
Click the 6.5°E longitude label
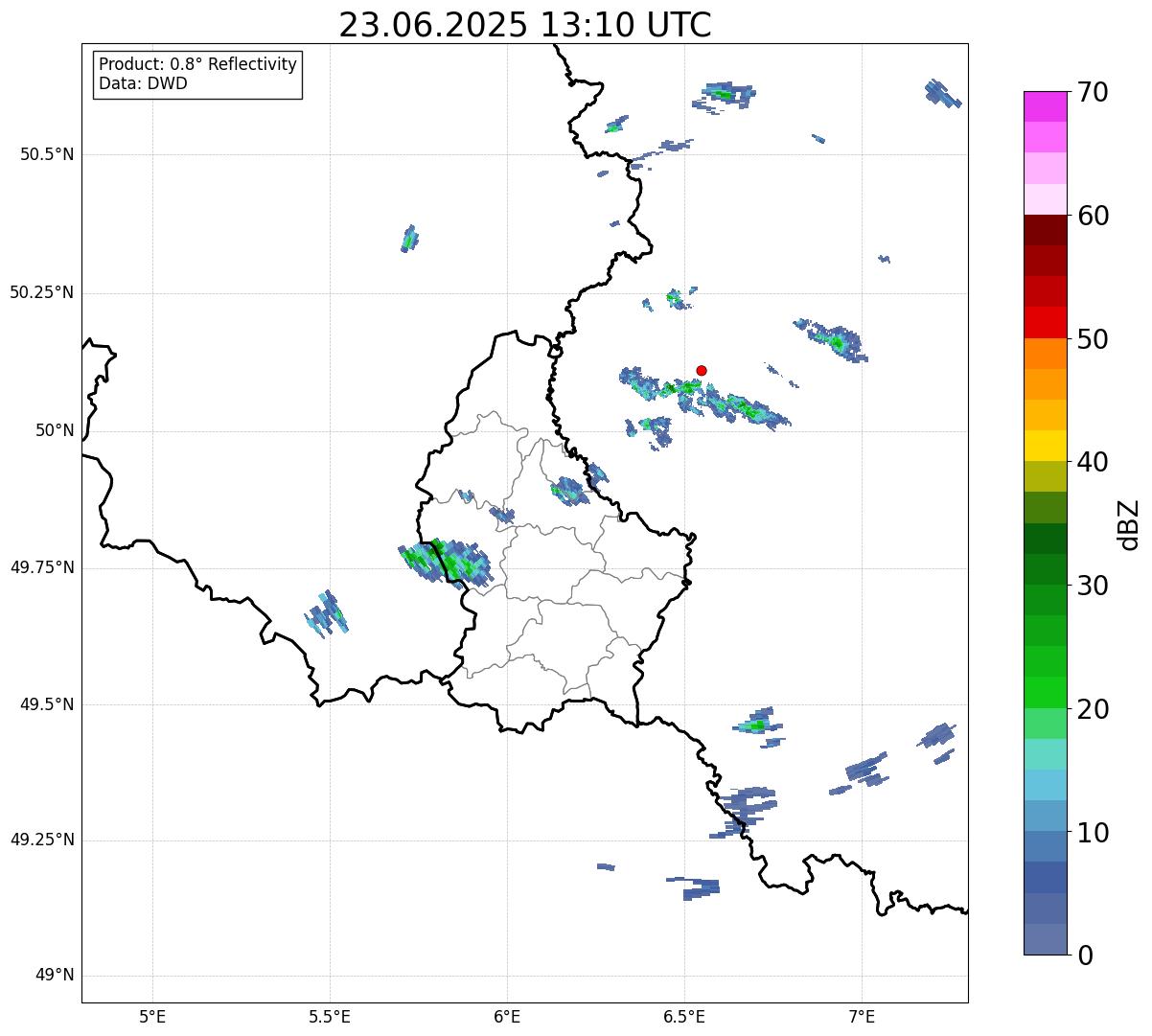684,1016
